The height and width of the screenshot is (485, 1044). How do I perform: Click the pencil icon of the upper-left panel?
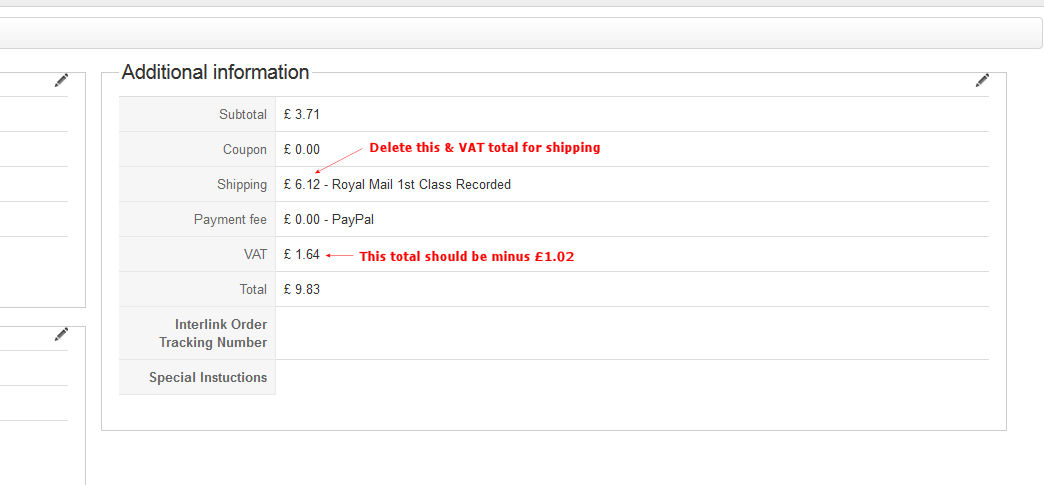[62, 80]
